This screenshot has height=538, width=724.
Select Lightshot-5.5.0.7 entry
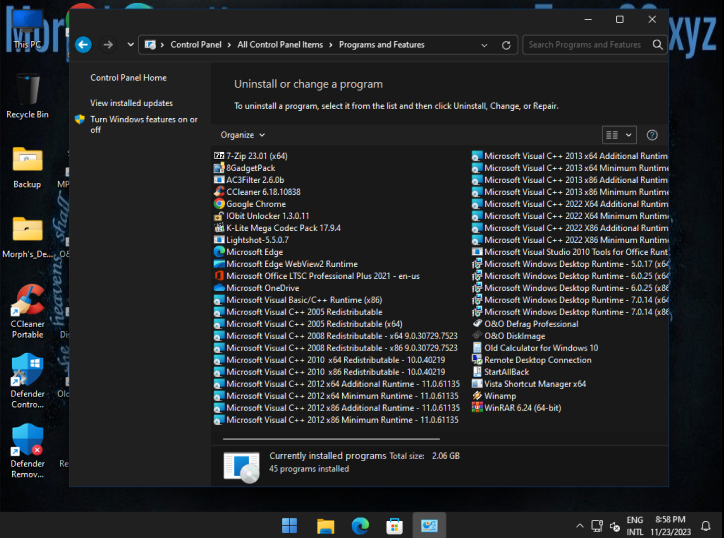(252, 240)
